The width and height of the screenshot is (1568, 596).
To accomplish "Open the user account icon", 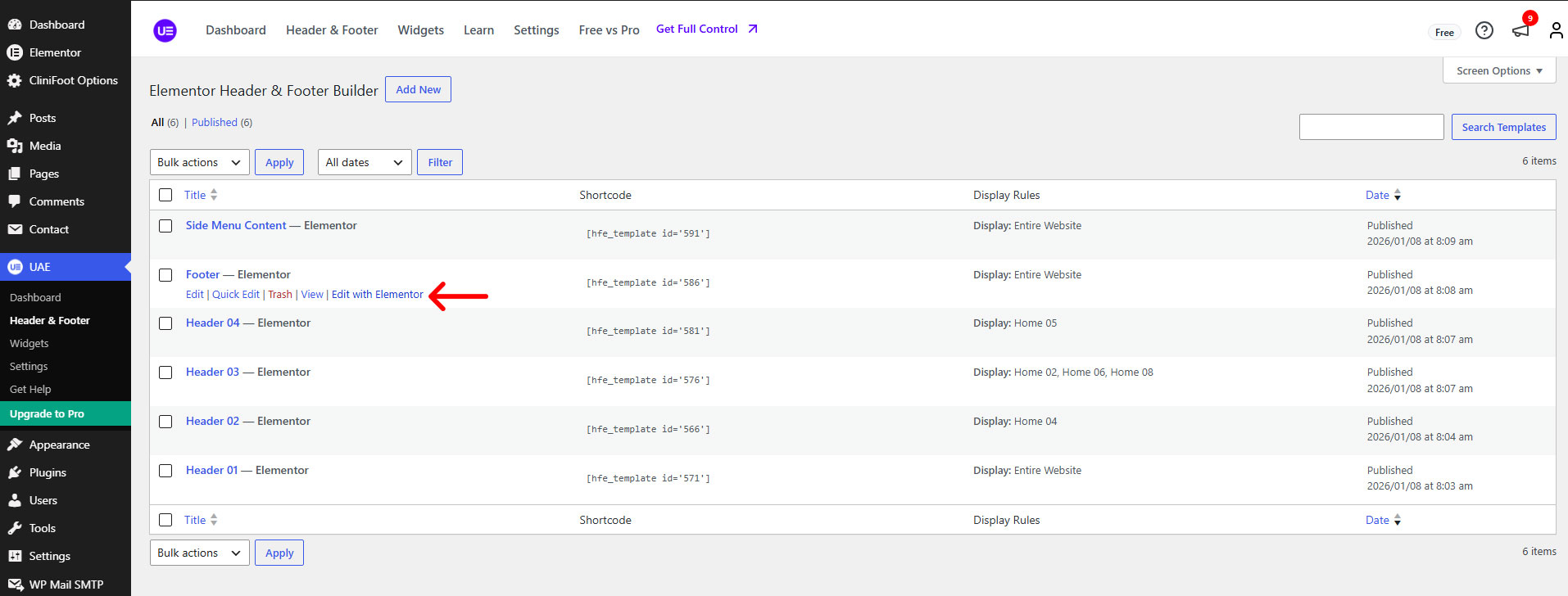I will [1556, 30].
